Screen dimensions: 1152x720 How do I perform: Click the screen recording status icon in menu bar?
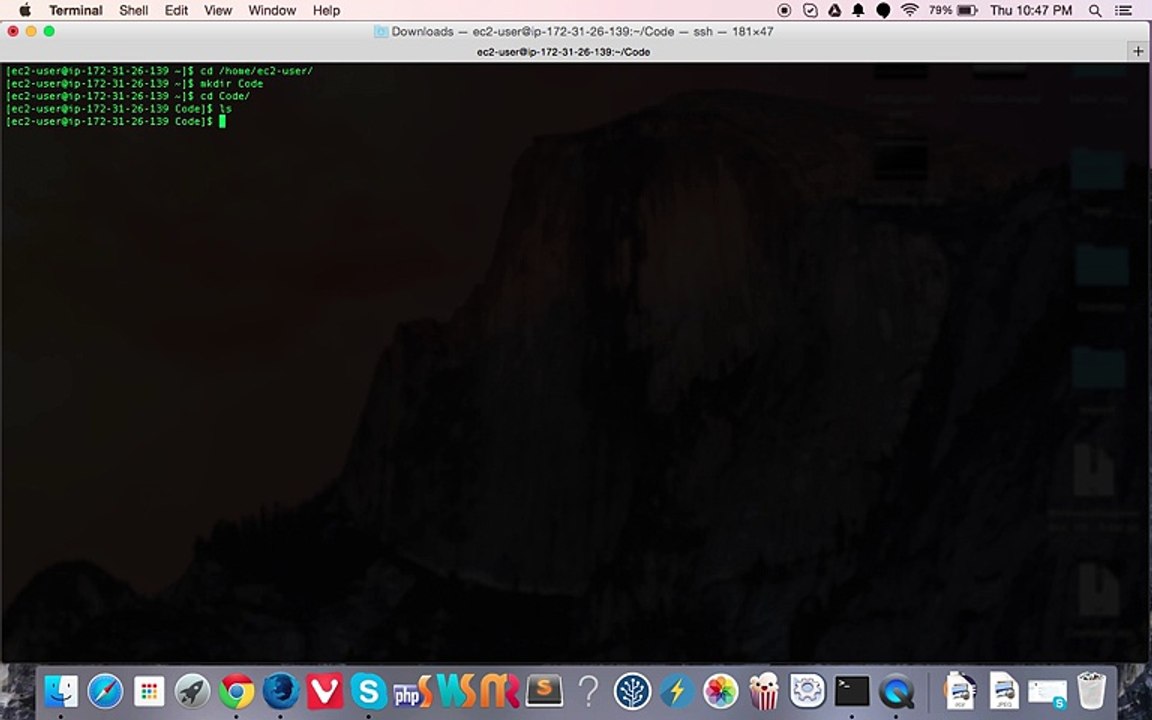tap(785, 10)
